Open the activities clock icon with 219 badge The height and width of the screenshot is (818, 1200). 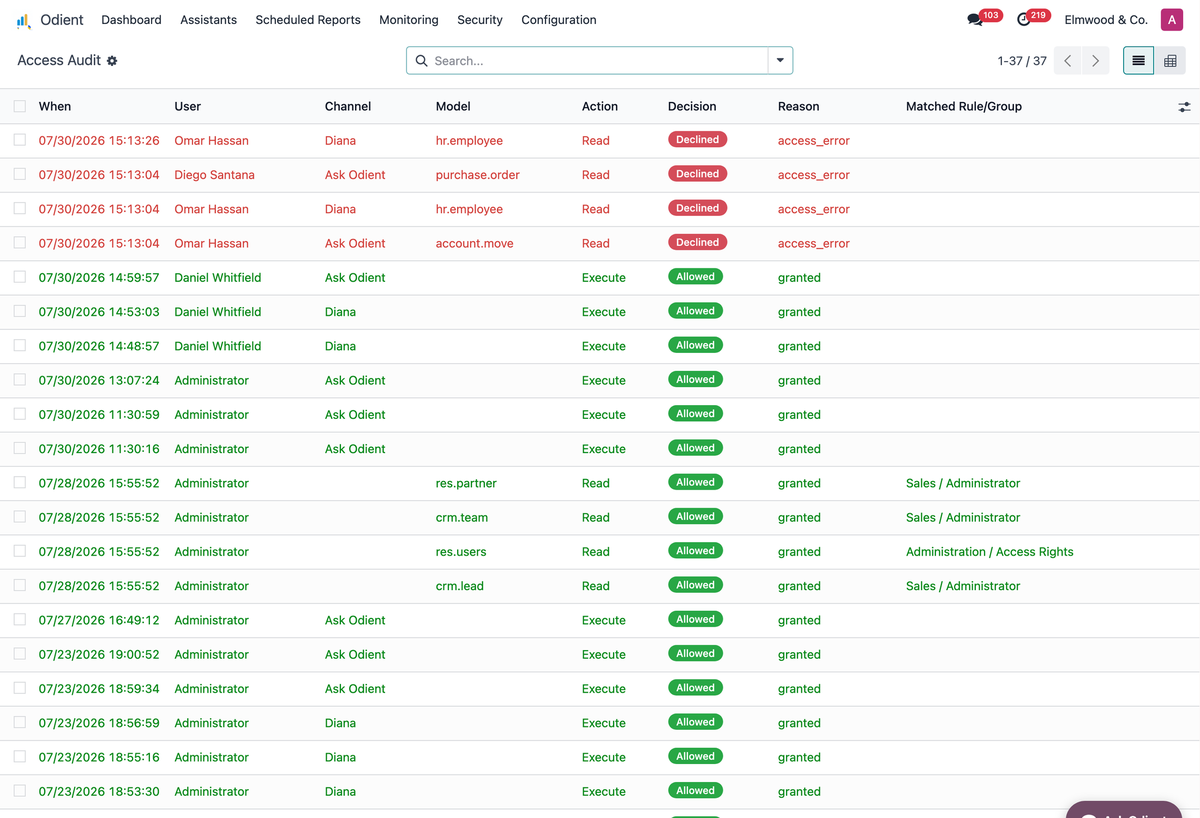pyautogui.click(x=1024, y=20)
